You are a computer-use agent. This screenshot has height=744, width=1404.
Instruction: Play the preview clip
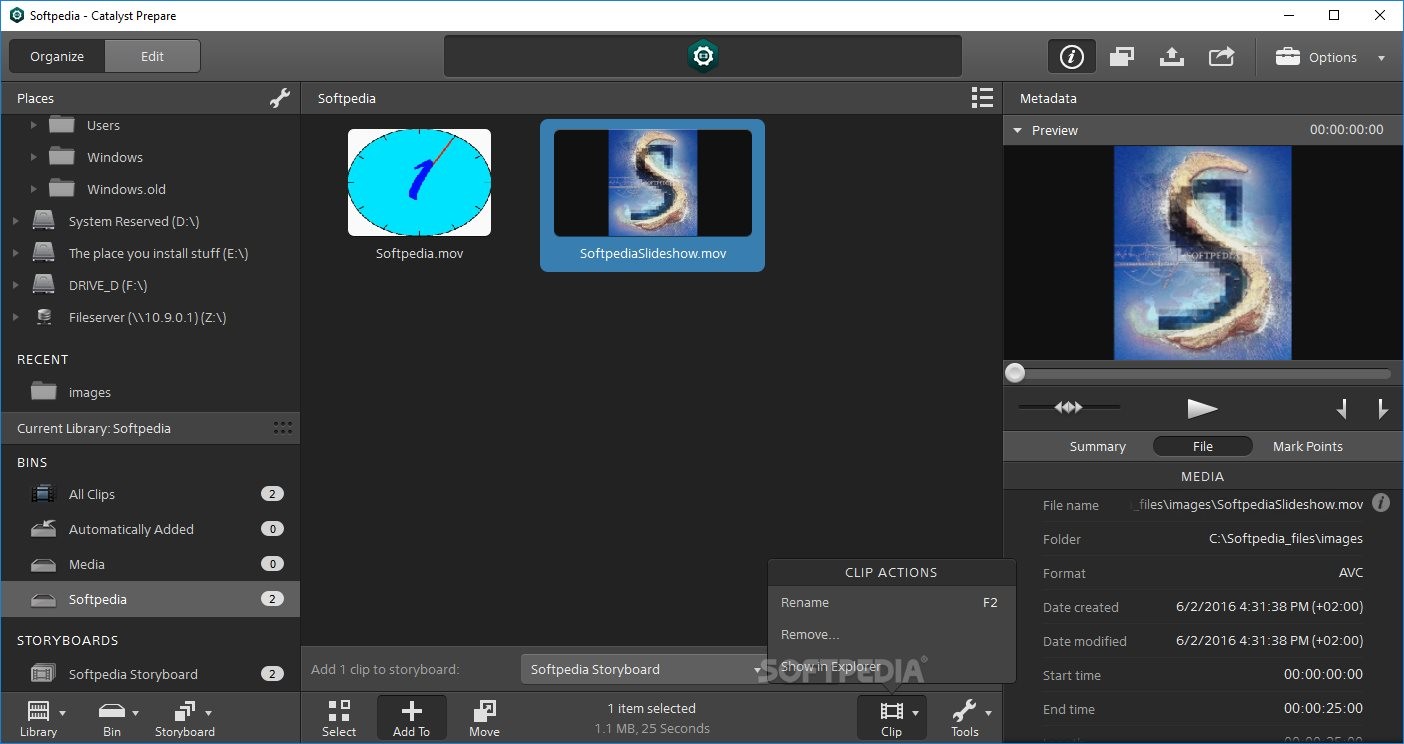click(1202, 408)
